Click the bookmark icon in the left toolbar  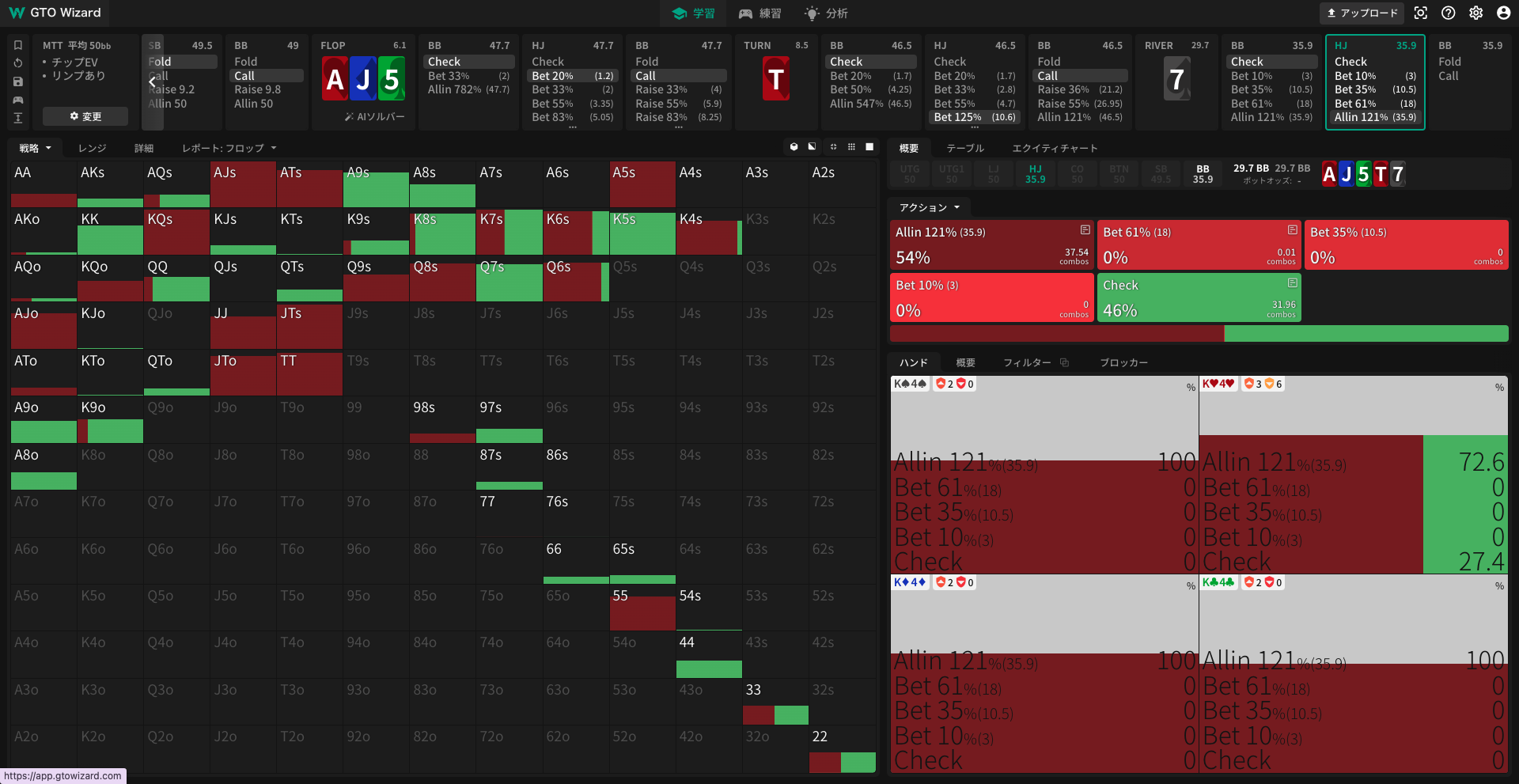(18, 45)
